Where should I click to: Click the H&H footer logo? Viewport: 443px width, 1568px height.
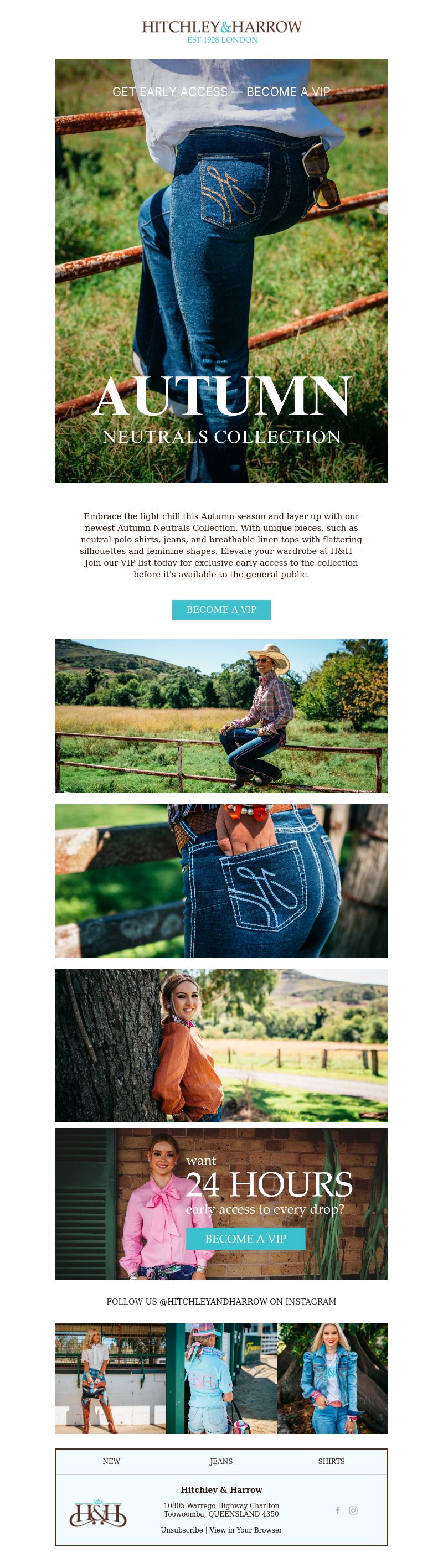pos(98,1513)
